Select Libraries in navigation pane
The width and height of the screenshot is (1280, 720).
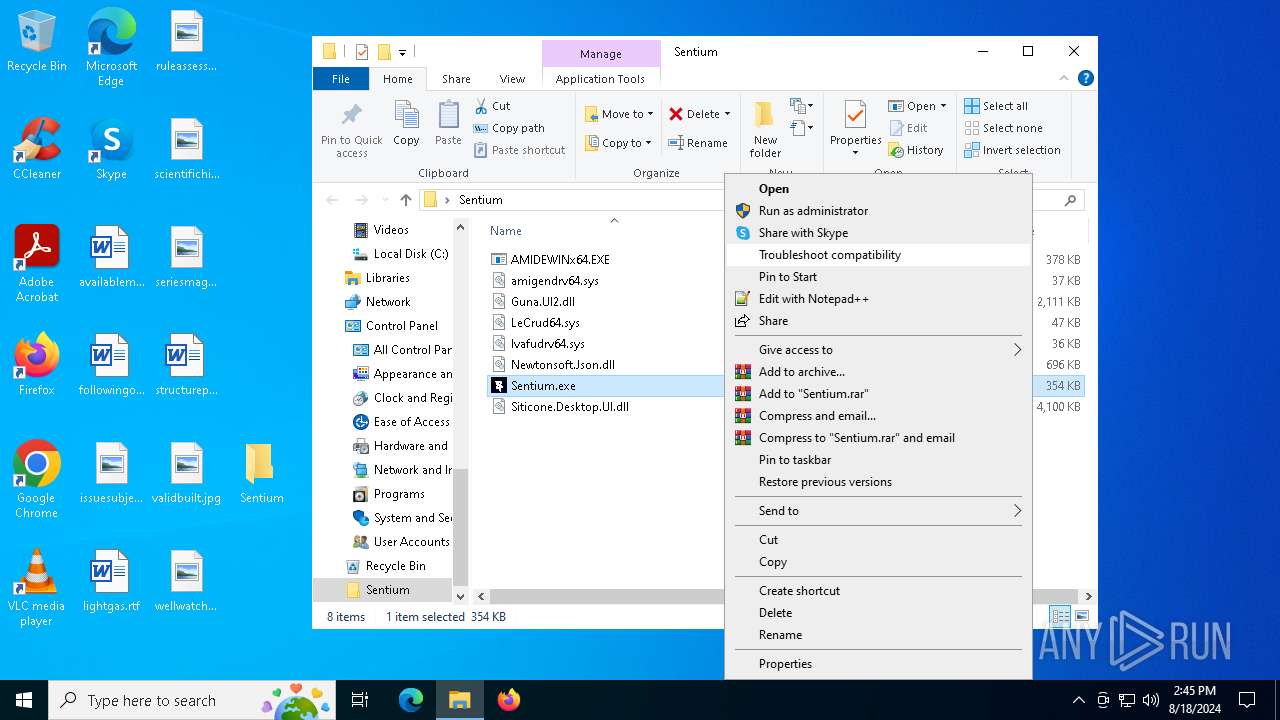[x=387, y=278]
